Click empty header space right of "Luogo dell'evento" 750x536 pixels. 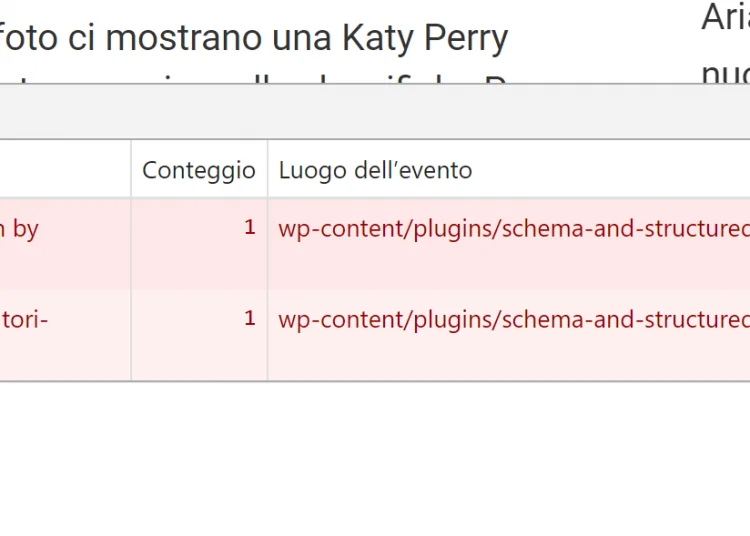click(x=620, y=170)
